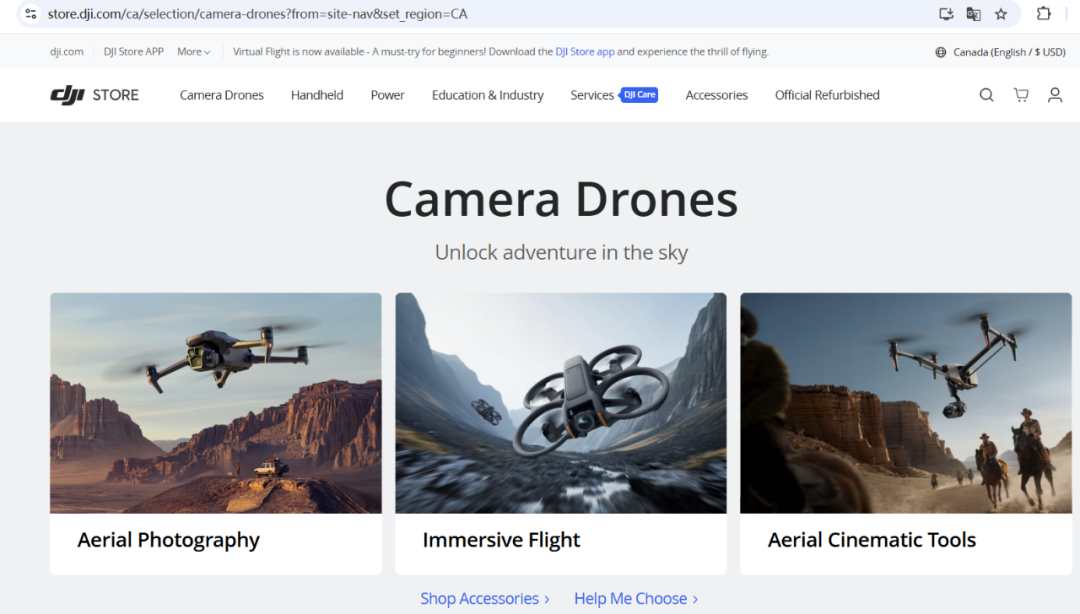This screenshot has height=614, width=1080.
Task: Open the Camera Drones menu
Action: click(222, 95)
